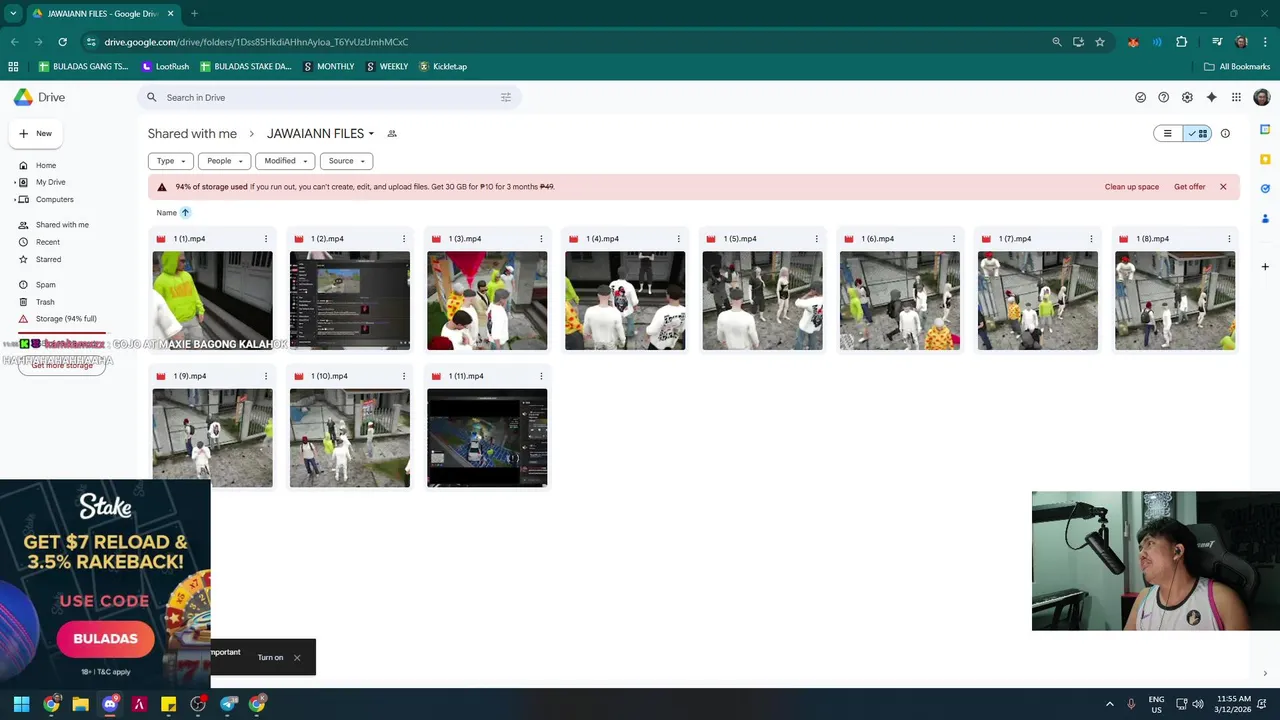Open shared folder people icon next to JAWAIANN FILES
Viewport: 1280px width, 720px height.
pyautogui.click(x=392, y=133)
